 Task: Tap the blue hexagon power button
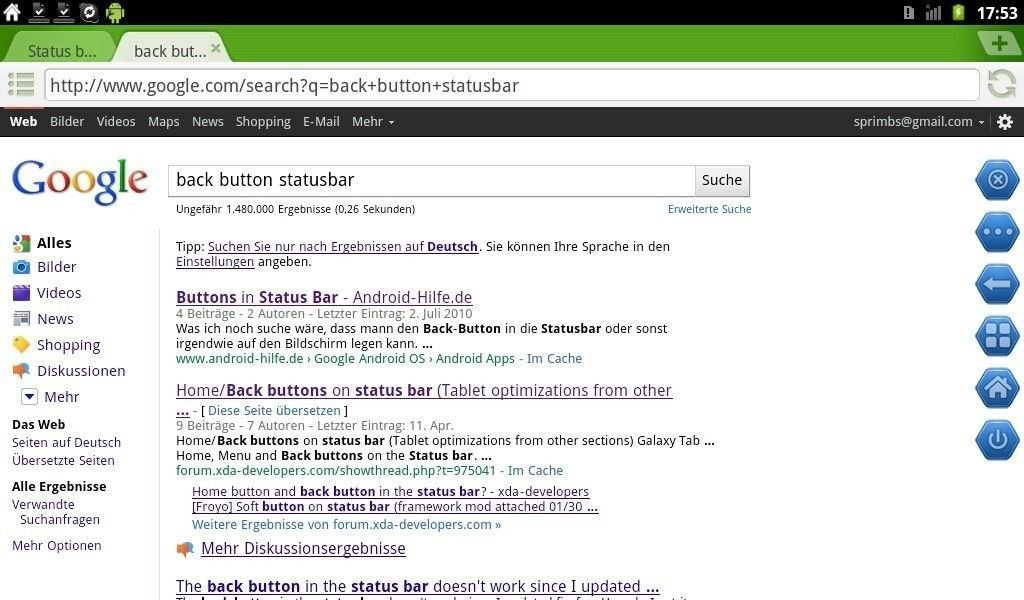click(997, 440)
